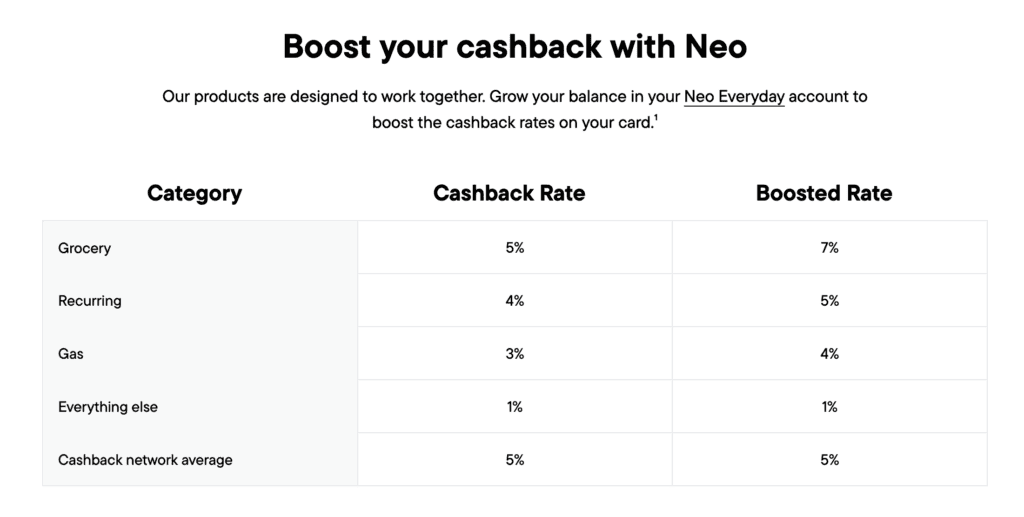
Task: Click the Recurring row label
Action: [x=90, y=301]
